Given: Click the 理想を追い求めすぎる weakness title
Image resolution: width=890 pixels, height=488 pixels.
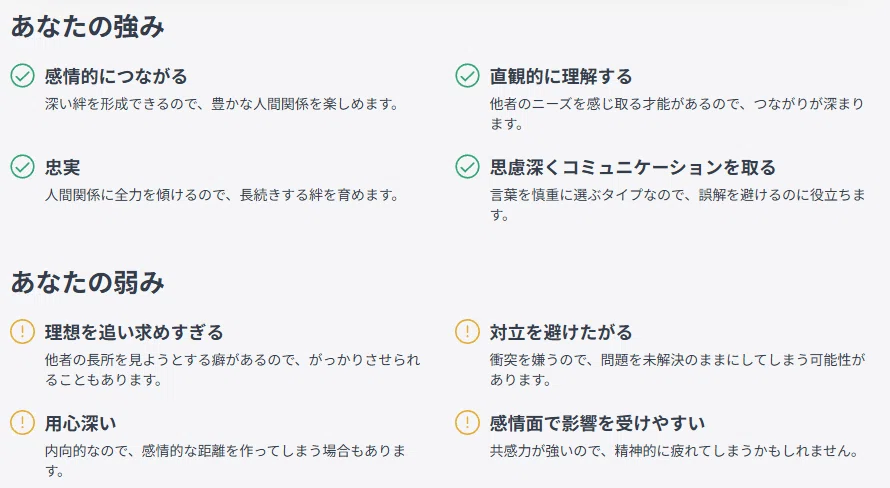Looking at the screenshot, I should coord(134,332).
